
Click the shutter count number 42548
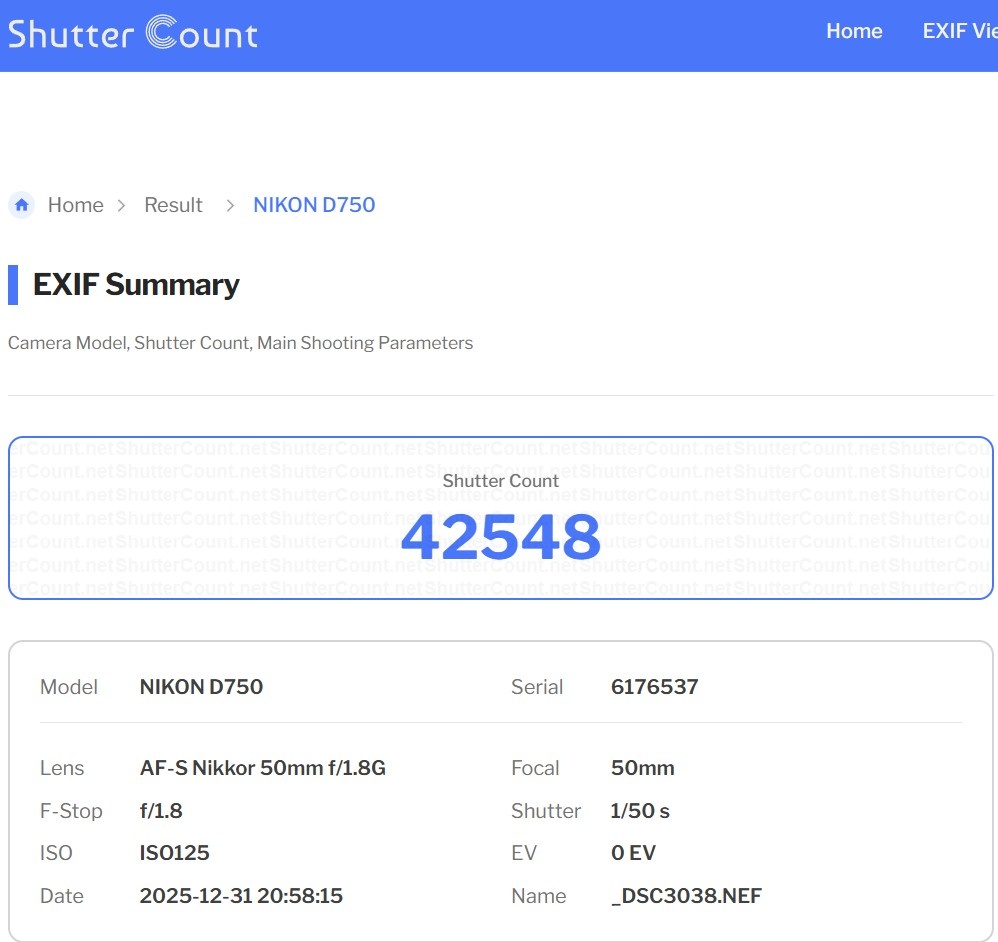tap(500, 538)
